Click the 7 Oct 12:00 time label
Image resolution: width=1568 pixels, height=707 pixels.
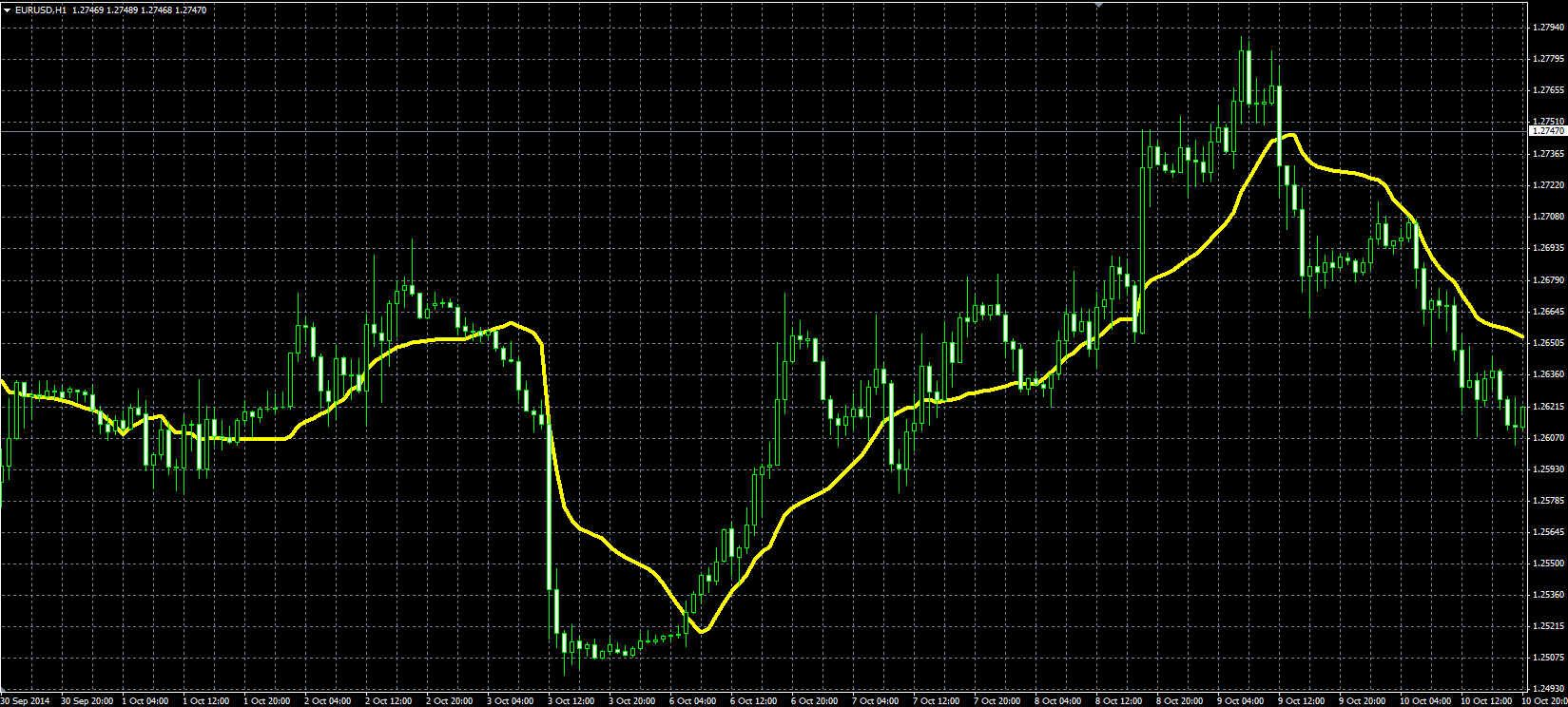coord(938,701)
